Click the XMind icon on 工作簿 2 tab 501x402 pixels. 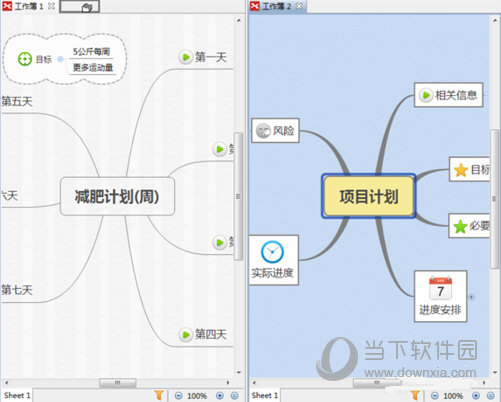(x=255, y=6)
